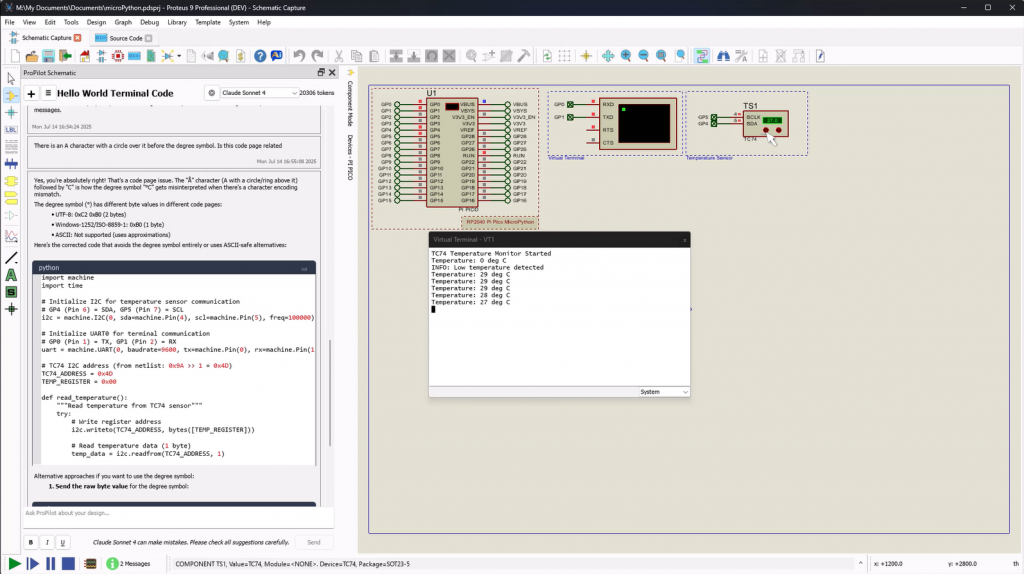This screenshot has height=574, width=1024.
Task: Pause the running simulation
Action: click(x=50, y=564)
